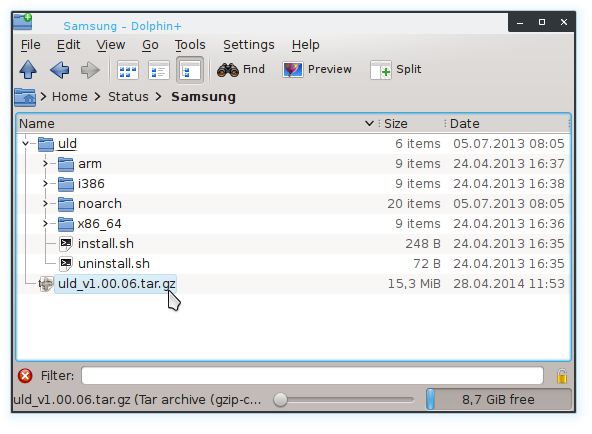Navigate back with the left arrow
592x434 pixels.
coord(59,70)
